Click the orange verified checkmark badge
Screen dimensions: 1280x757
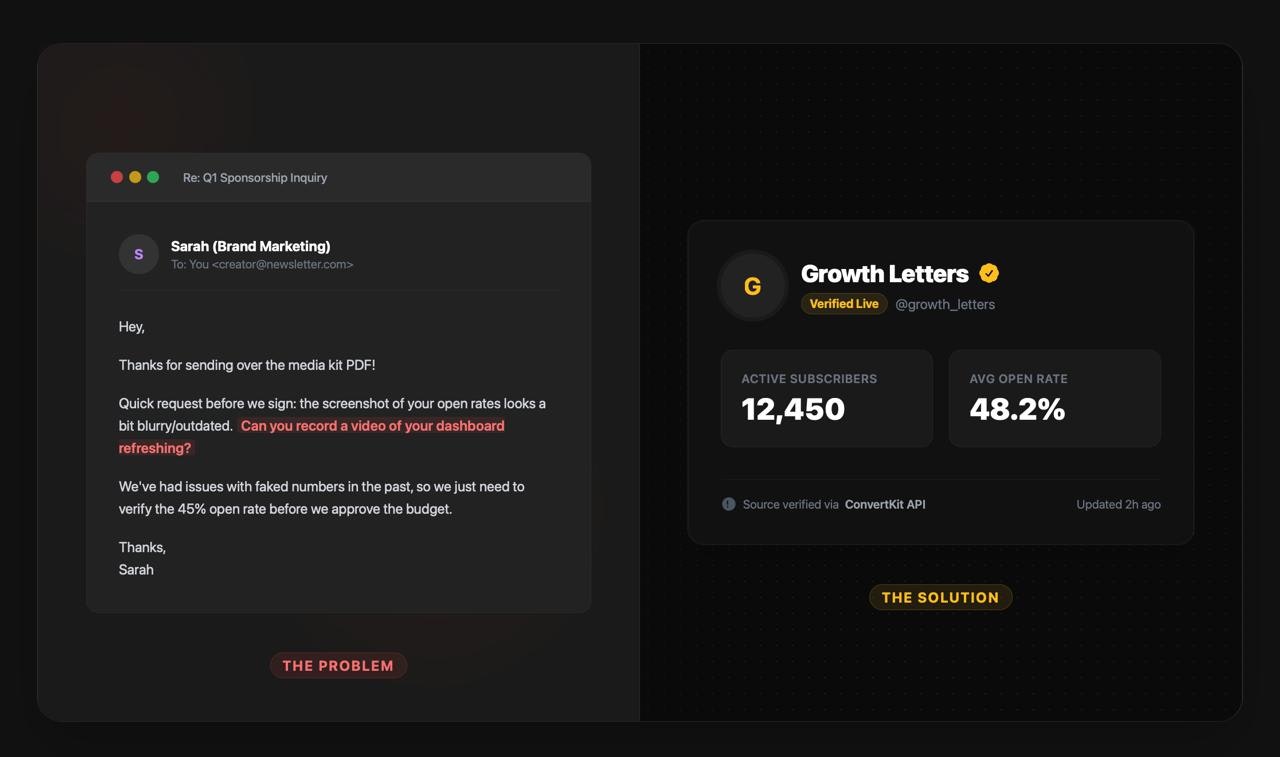tap(989, 273)
